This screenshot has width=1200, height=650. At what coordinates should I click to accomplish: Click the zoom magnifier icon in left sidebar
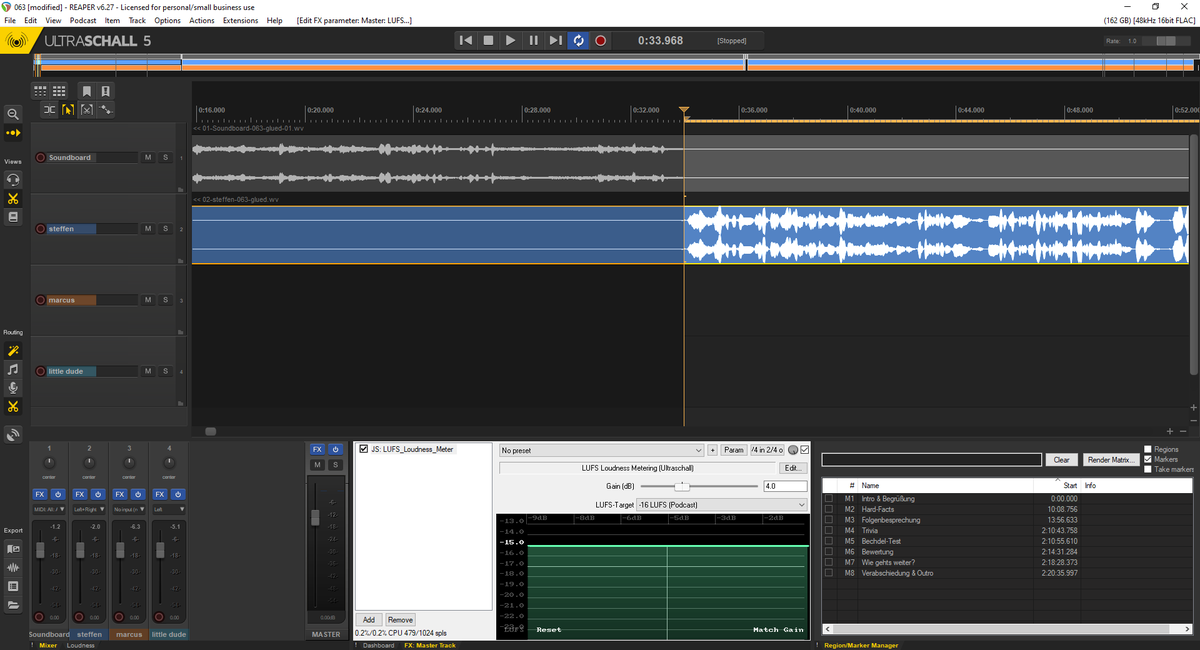click(13, 114)
